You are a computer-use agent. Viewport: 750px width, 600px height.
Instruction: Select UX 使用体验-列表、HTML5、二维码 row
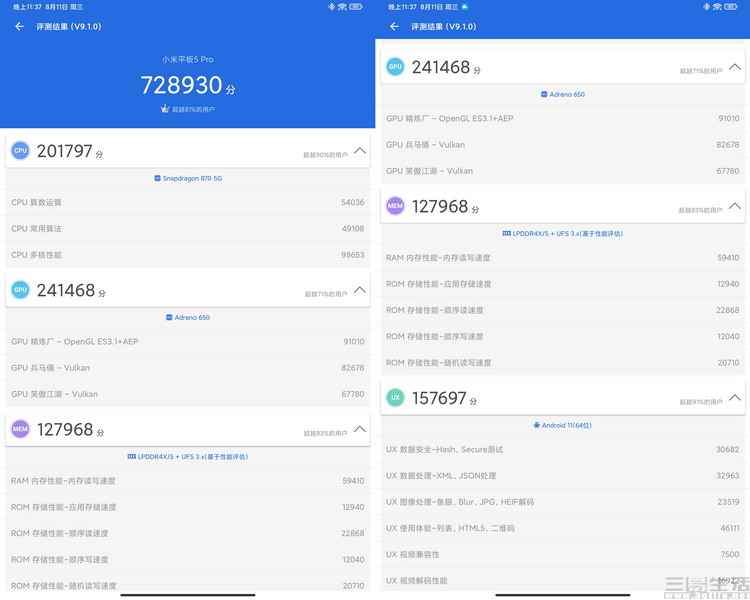coord(562,528)
